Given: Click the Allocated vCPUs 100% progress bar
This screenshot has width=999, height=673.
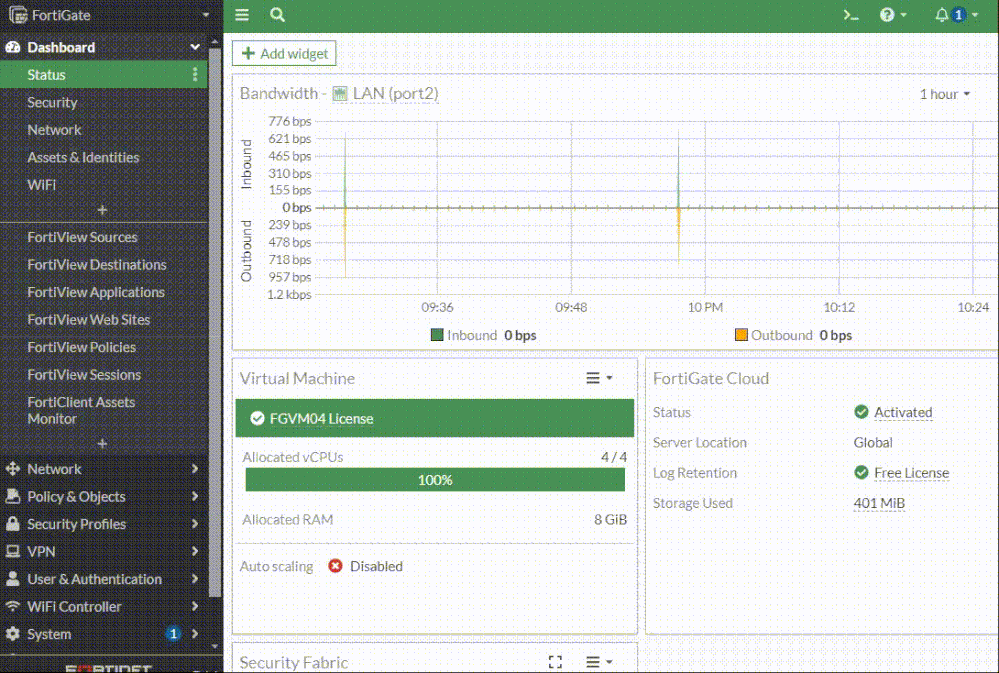Looking at the screenshot, I should click(435, 480).
